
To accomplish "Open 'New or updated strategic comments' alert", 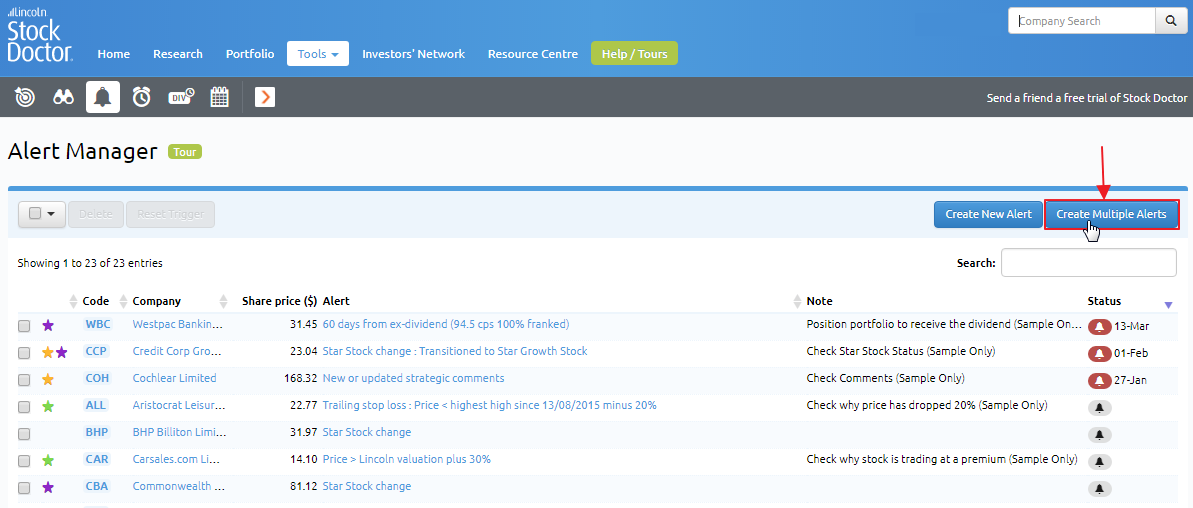I will [x=413, y=379].
